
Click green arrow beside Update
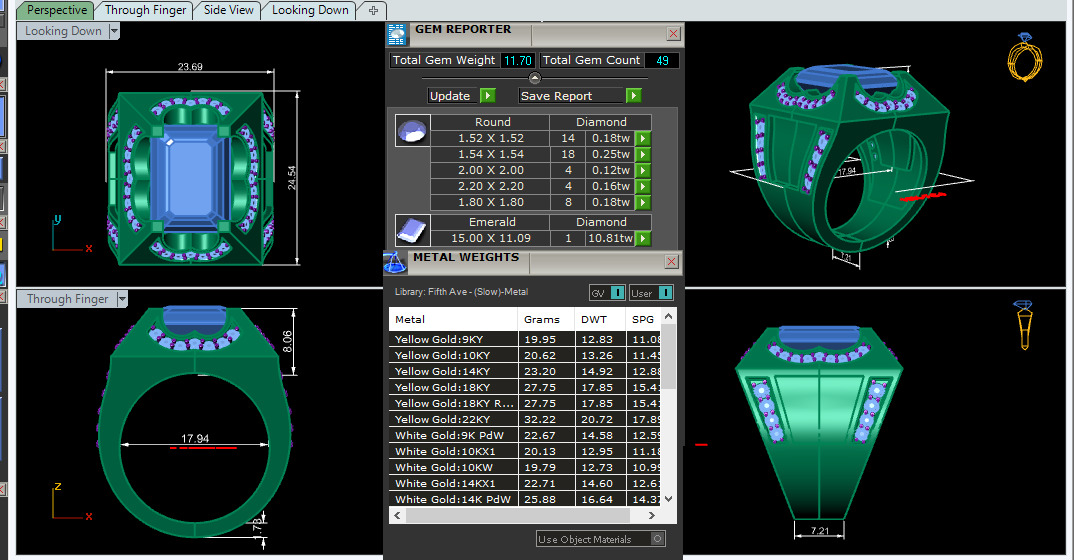(x=488, y=96)
